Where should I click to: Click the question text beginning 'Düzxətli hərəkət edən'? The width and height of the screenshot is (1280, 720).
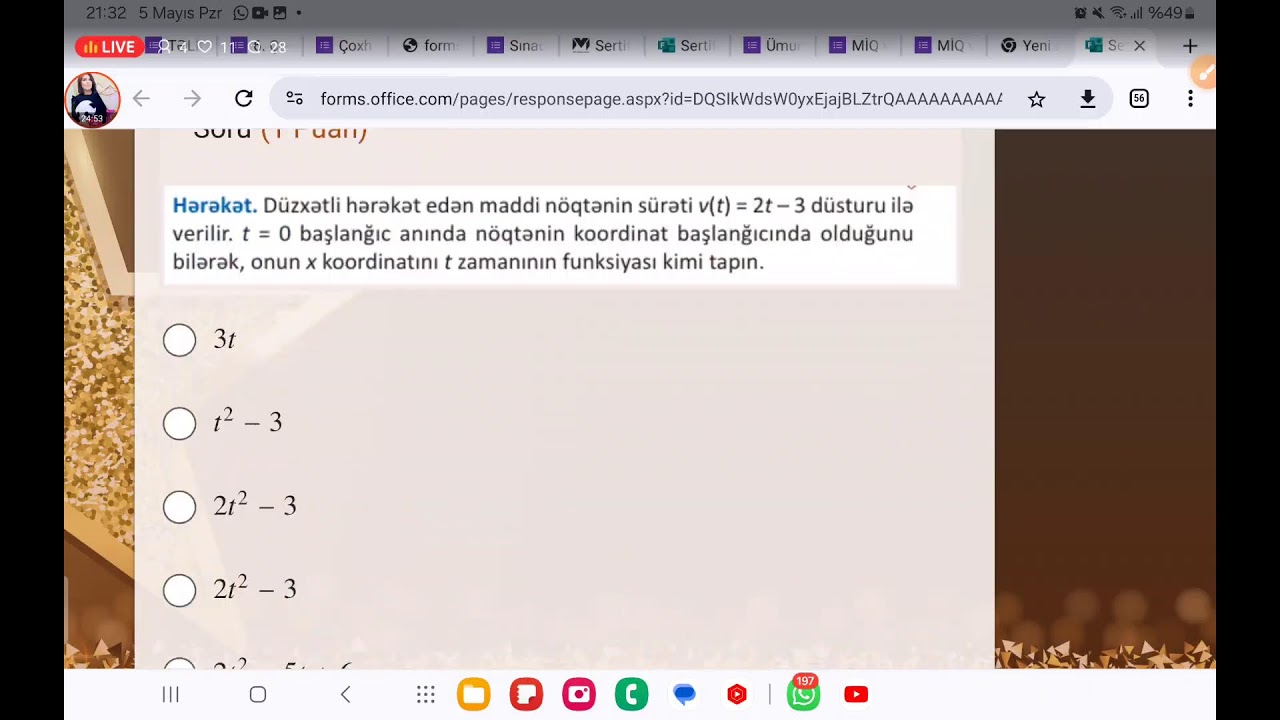tap(543, 234)
